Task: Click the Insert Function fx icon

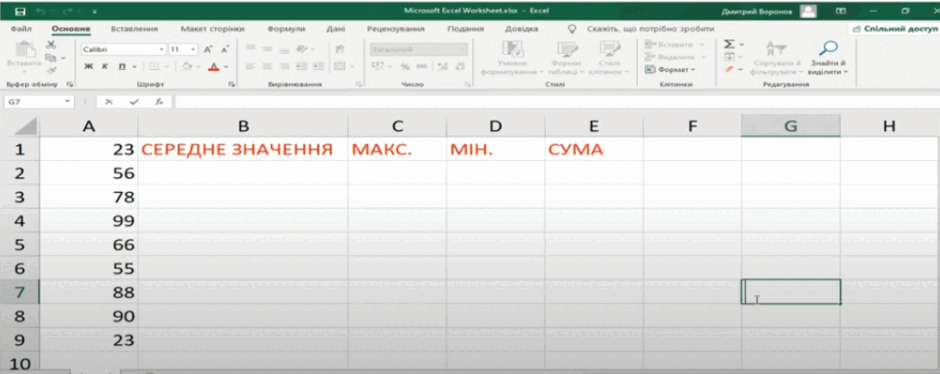Action: tap(159, 102)
